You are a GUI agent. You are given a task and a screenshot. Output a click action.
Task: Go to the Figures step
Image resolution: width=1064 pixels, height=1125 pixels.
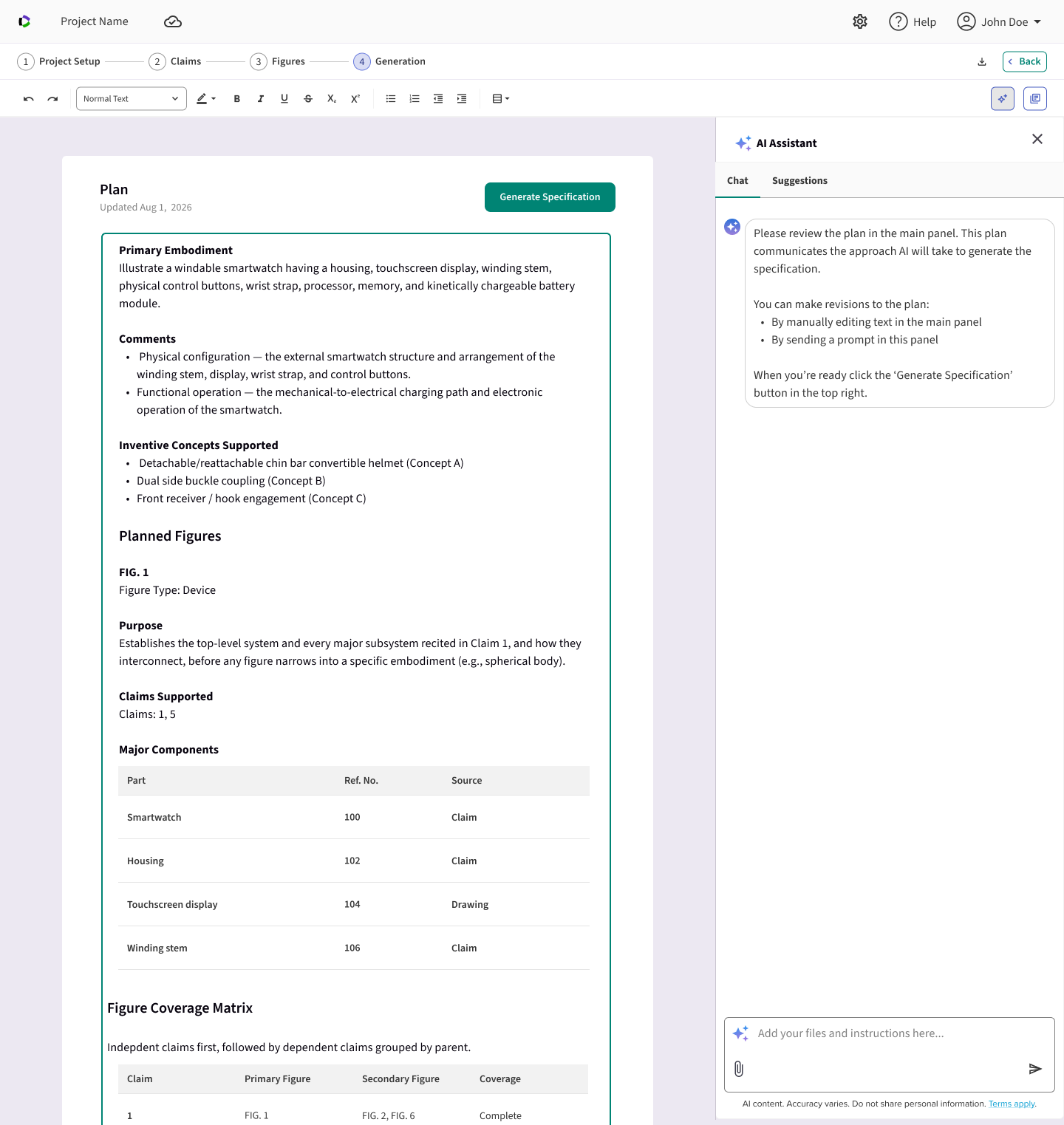(278, 61)
